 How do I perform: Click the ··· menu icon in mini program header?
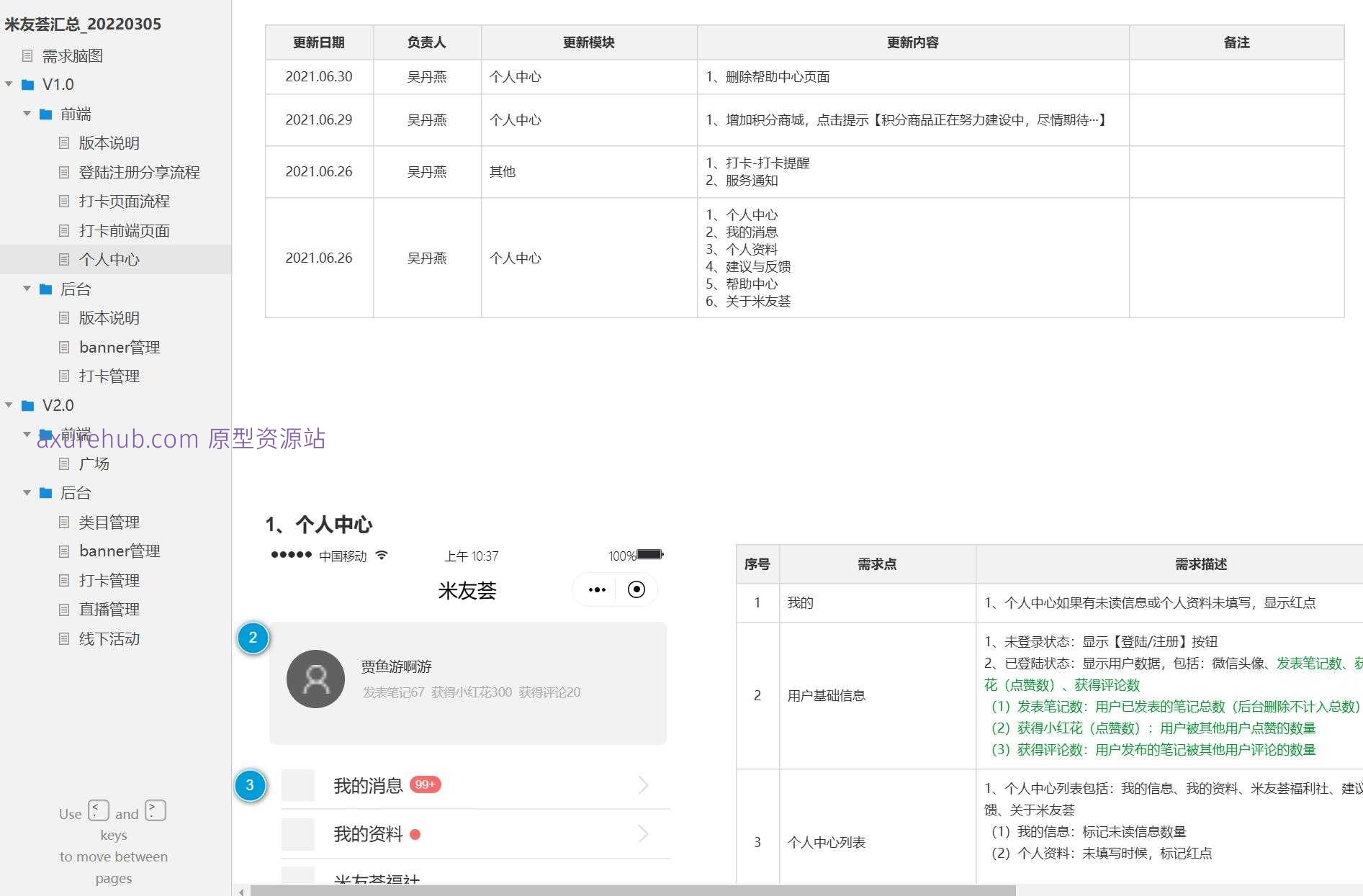point(596,589)
